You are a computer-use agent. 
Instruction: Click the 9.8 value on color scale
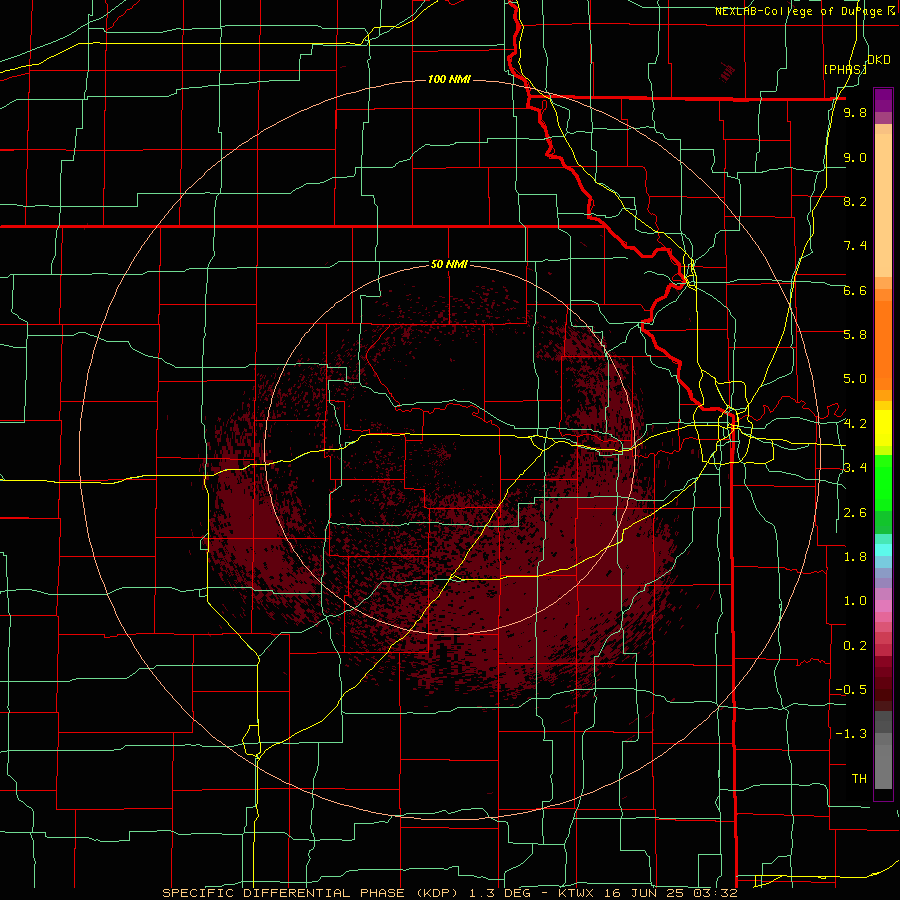(x=855, y=113)
